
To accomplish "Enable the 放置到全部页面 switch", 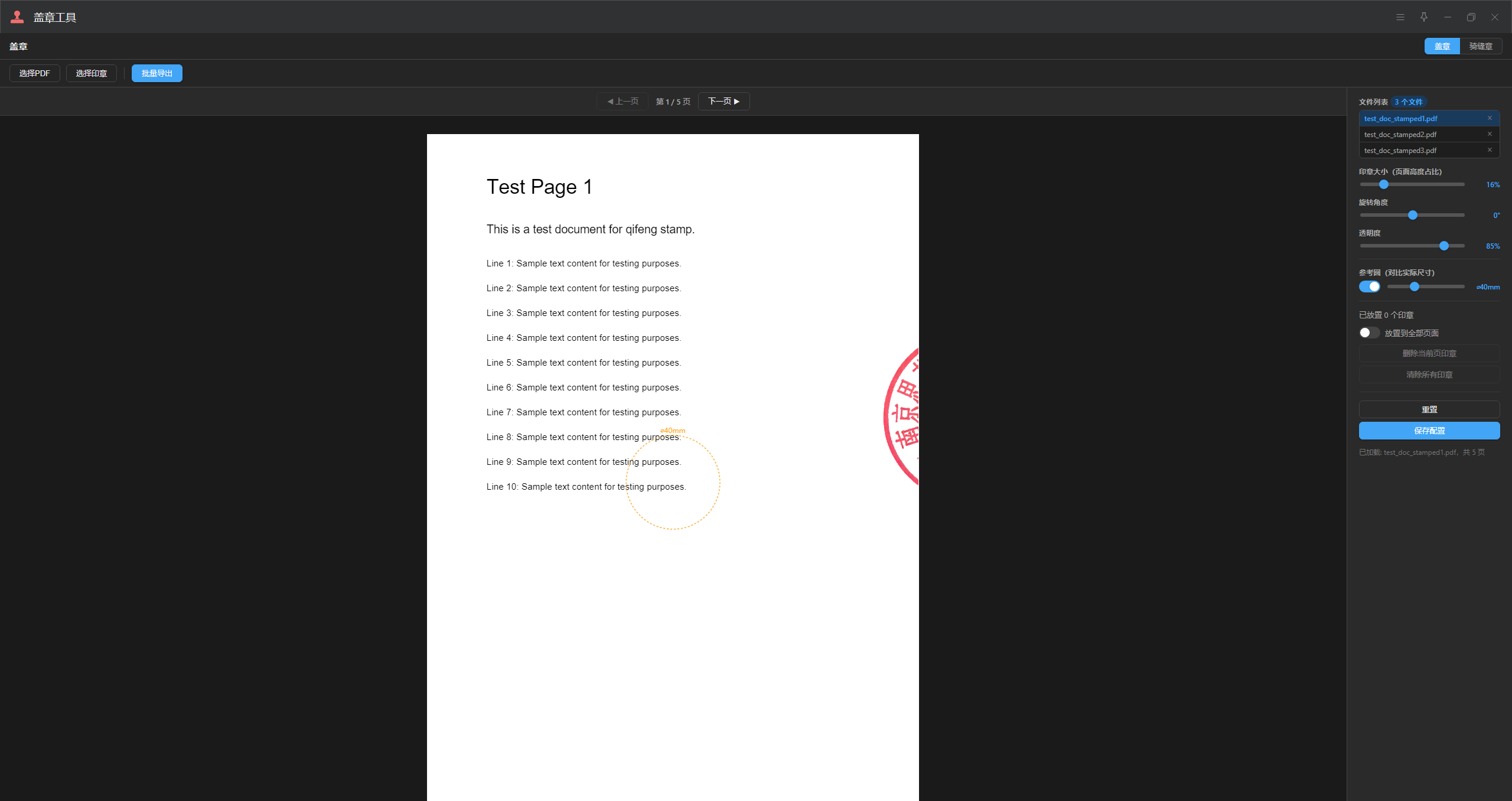I will (1370, 333).
